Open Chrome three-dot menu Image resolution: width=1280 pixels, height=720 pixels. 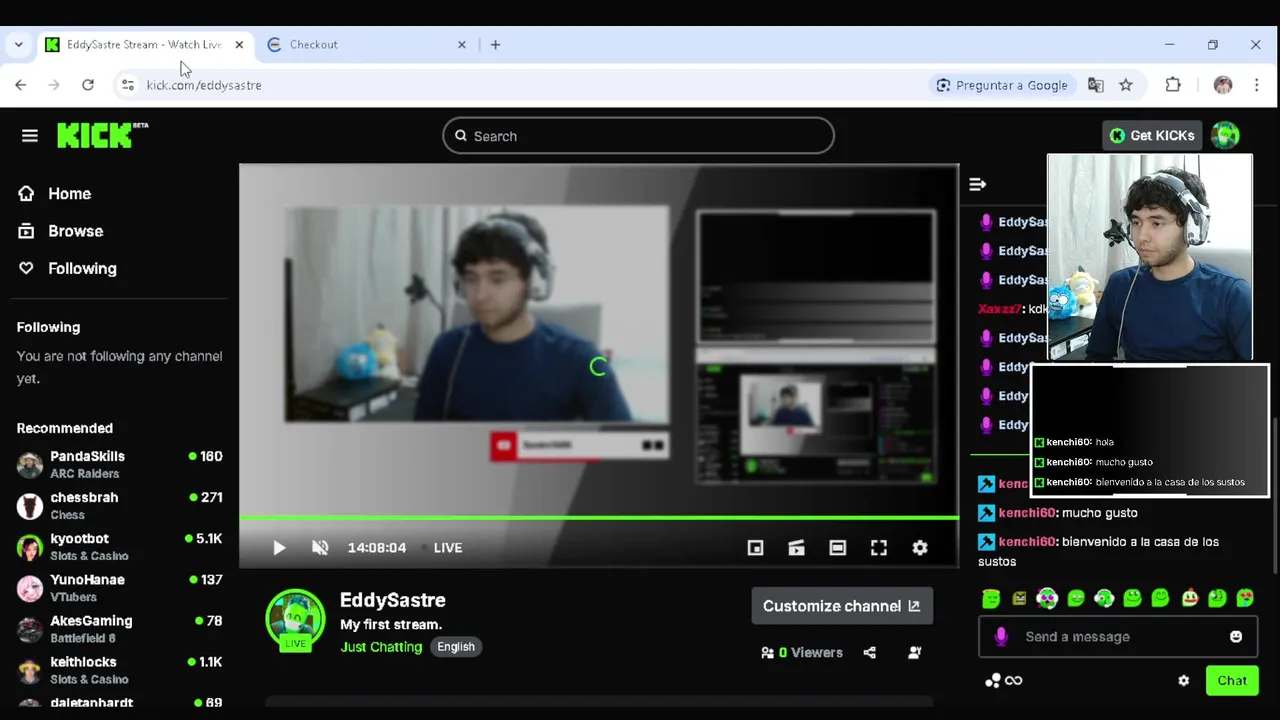(1257, 85)
